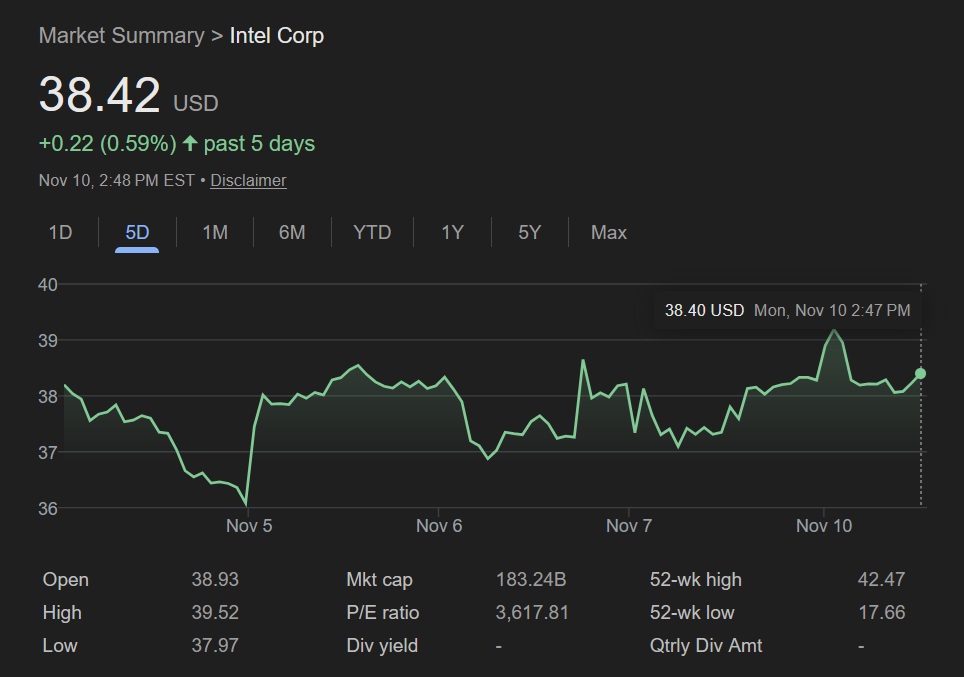Select the YTD range tab

pyautogui.click(x=372, y=233)
